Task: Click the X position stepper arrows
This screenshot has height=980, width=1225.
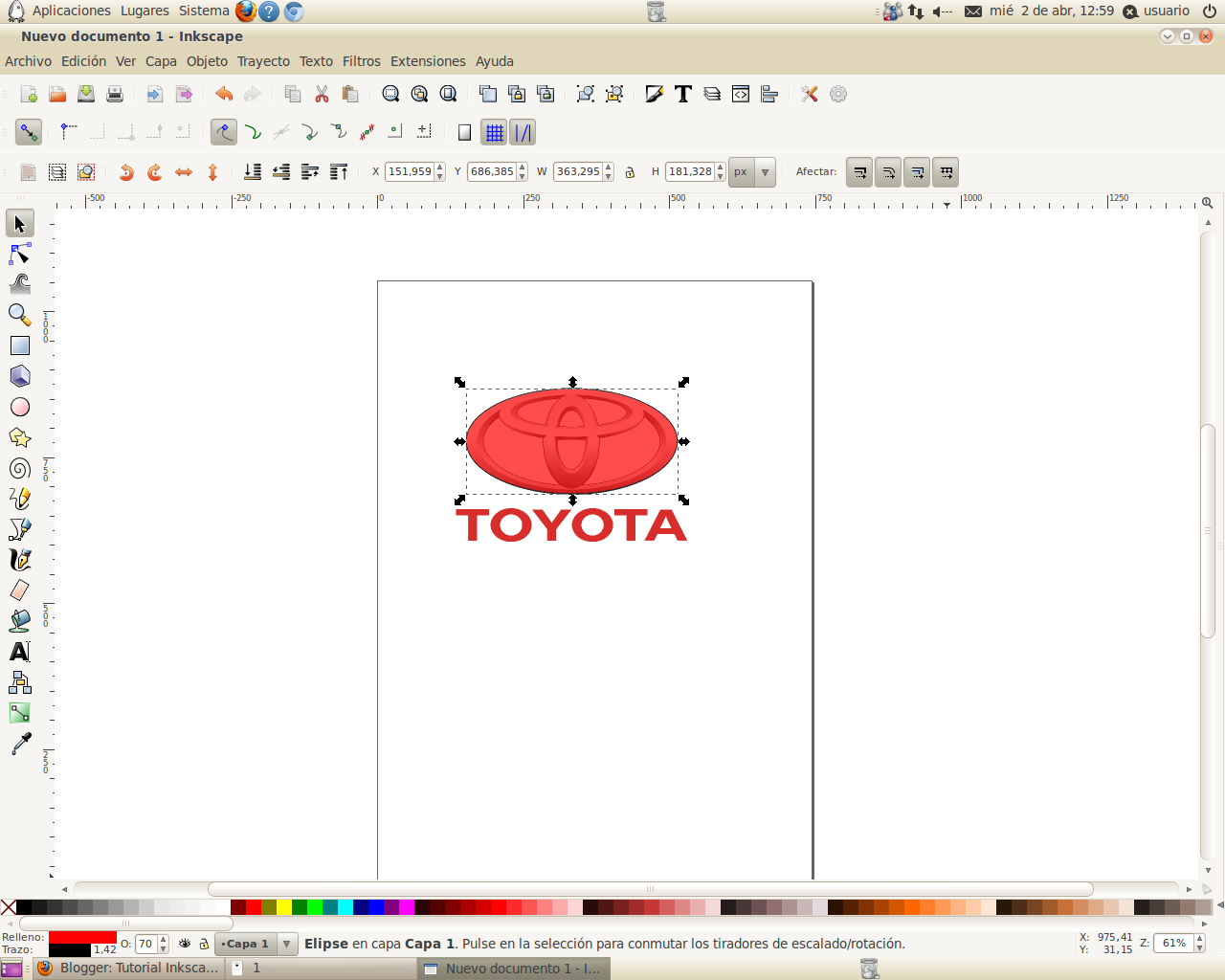Action: 440,172
